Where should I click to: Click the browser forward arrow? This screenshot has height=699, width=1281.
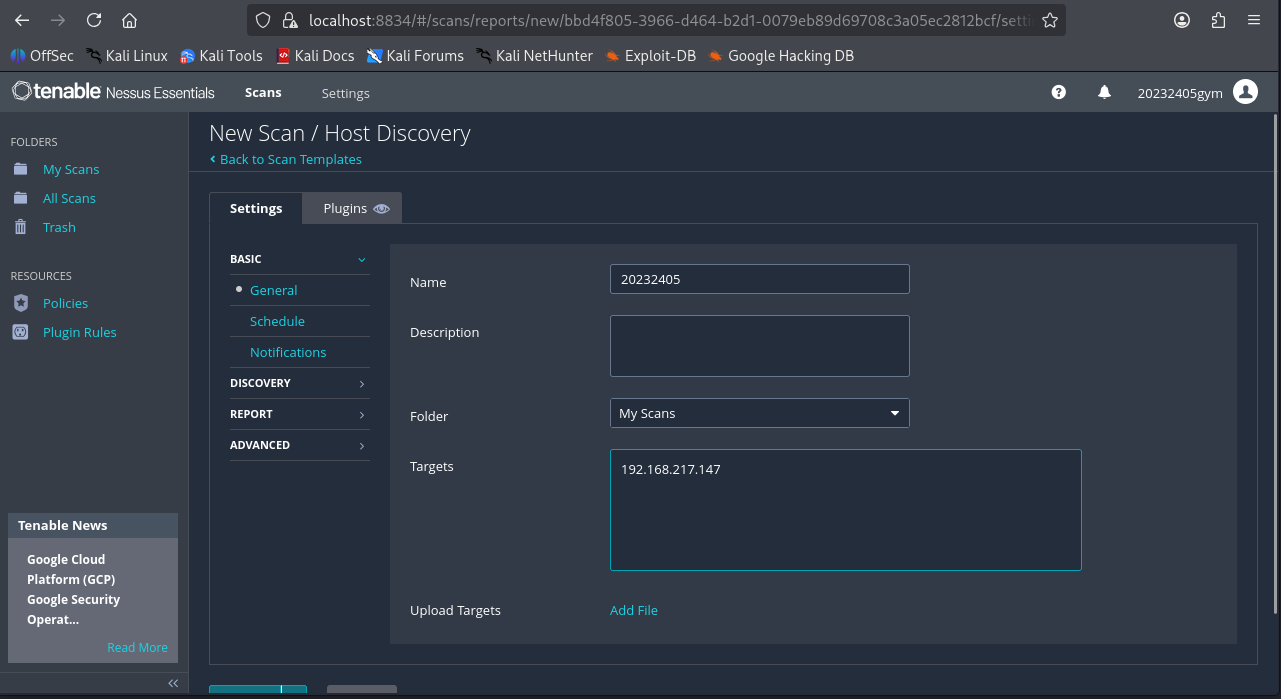pyautogui.click(x=57, y=20)
